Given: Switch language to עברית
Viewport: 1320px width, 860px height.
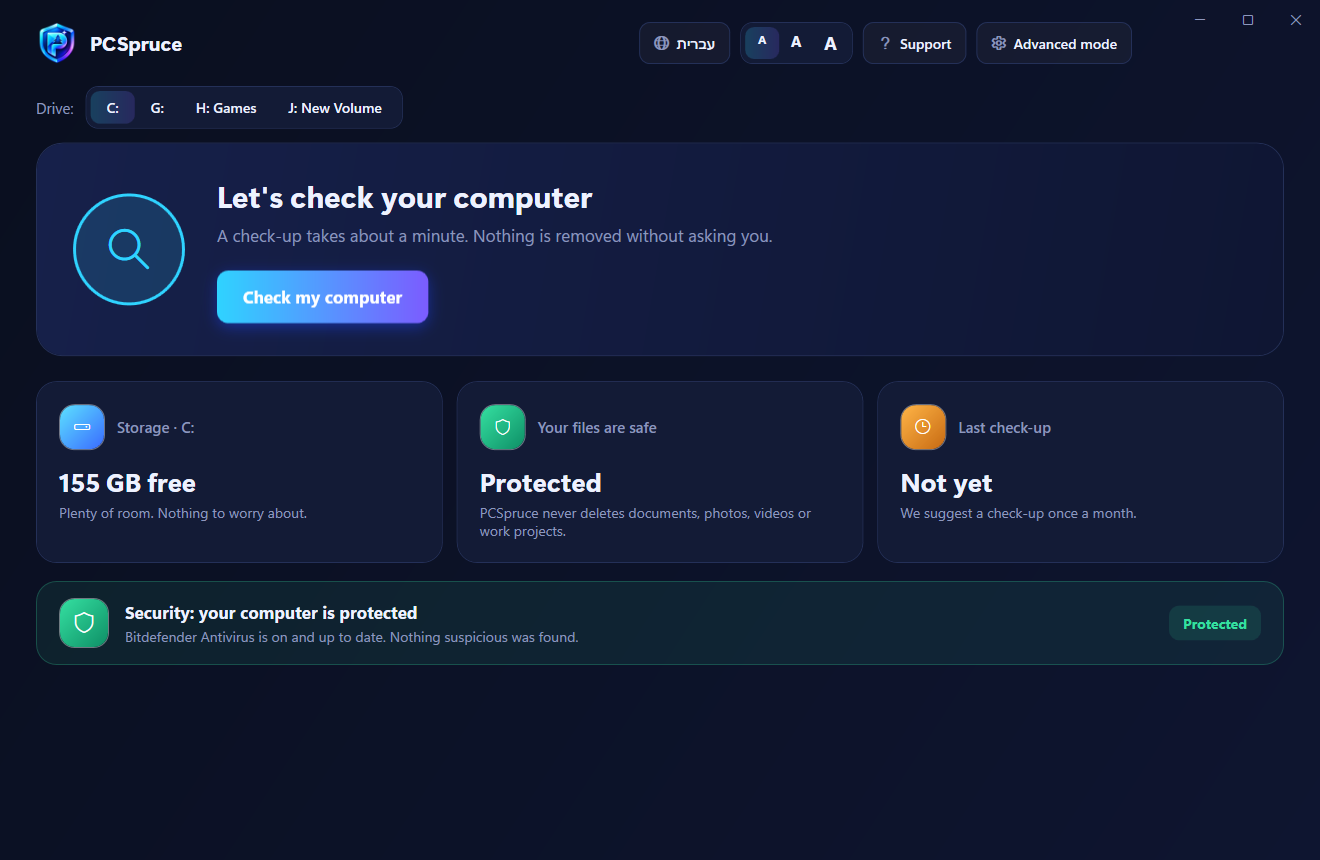Looking at the screenshot, I should coord(685,43).
